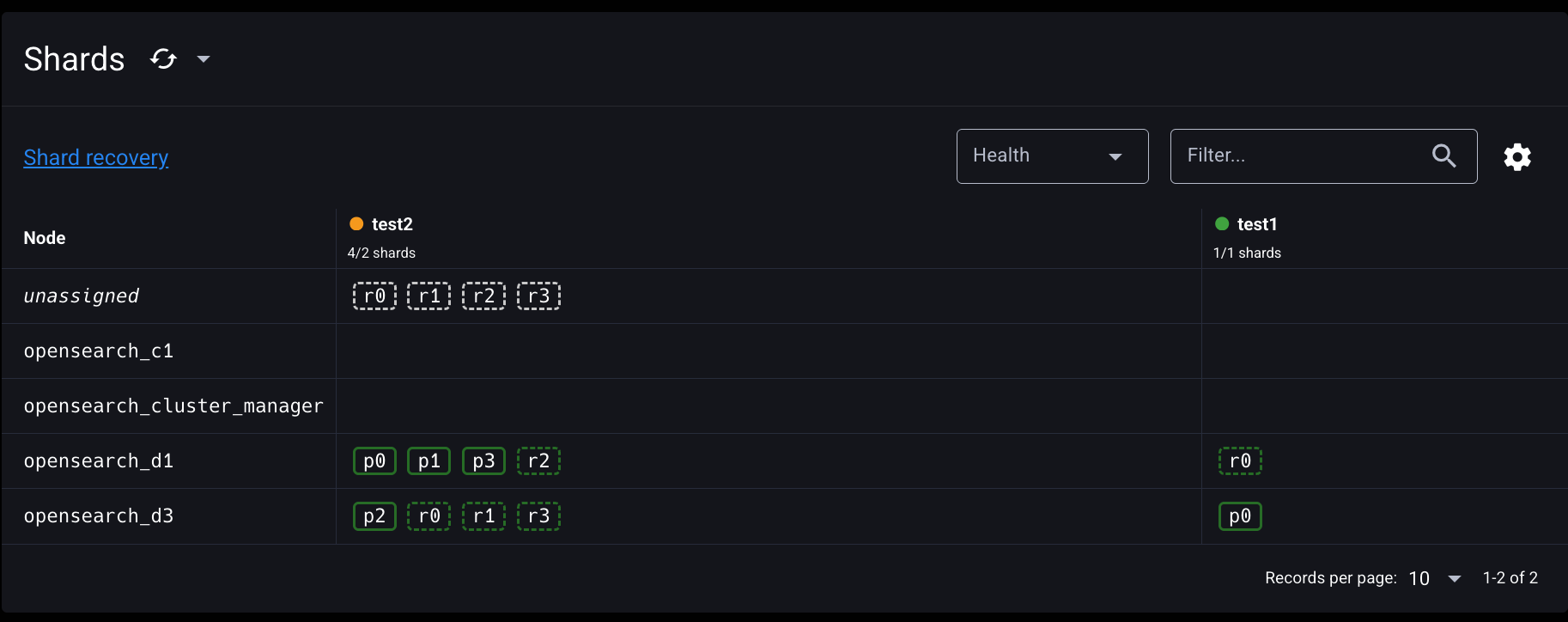The image size is (1568, 622).
Task: Click the unassigned node row label
Action: coord(82,296)
